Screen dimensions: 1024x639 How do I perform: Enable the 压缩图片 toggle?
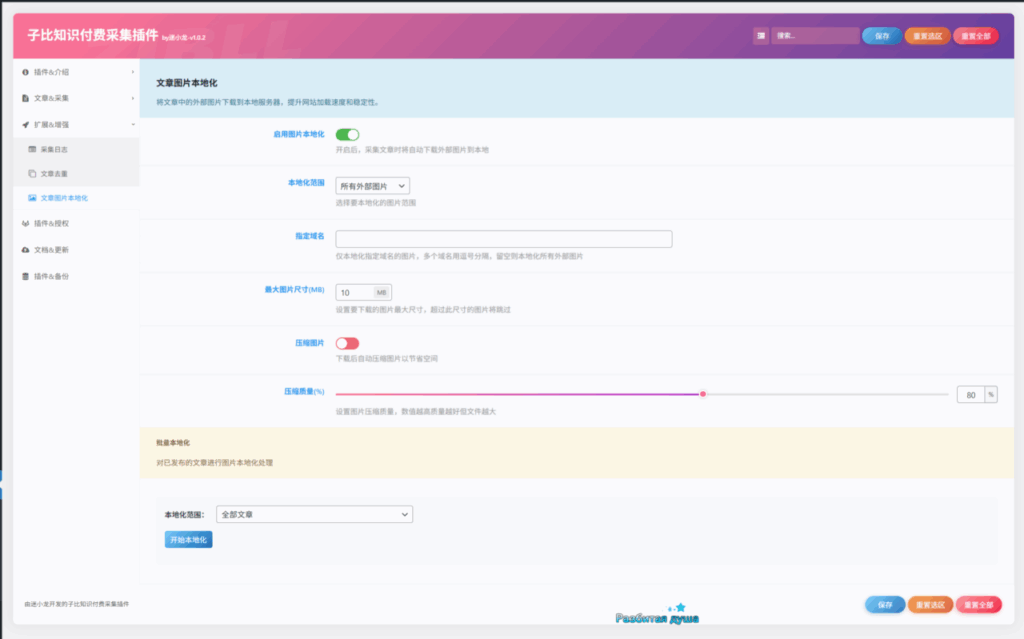[347, 343]
